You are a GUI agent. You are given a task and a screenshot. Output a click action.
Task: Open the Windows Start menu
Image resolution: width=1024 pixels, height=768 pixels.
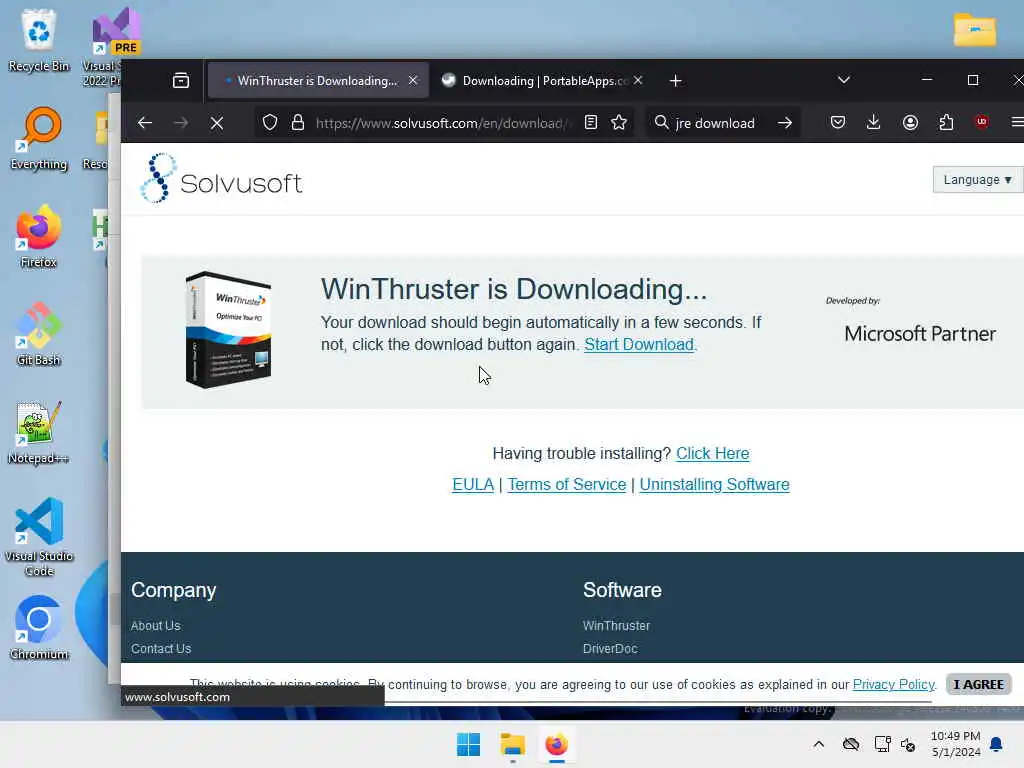click(x=468, y=744)
